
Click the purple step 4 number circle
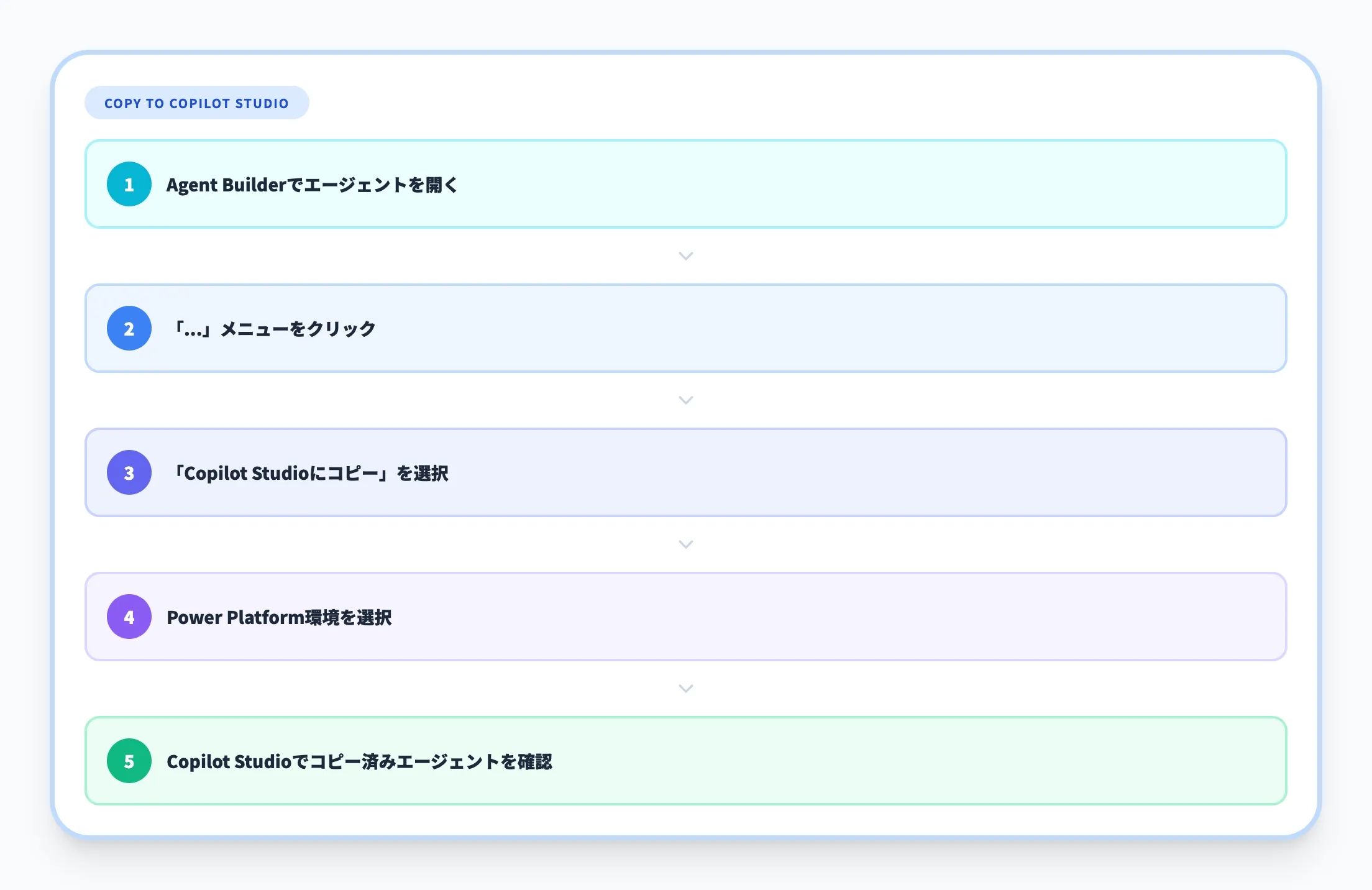pyautogui.click(x=129, y=617)
